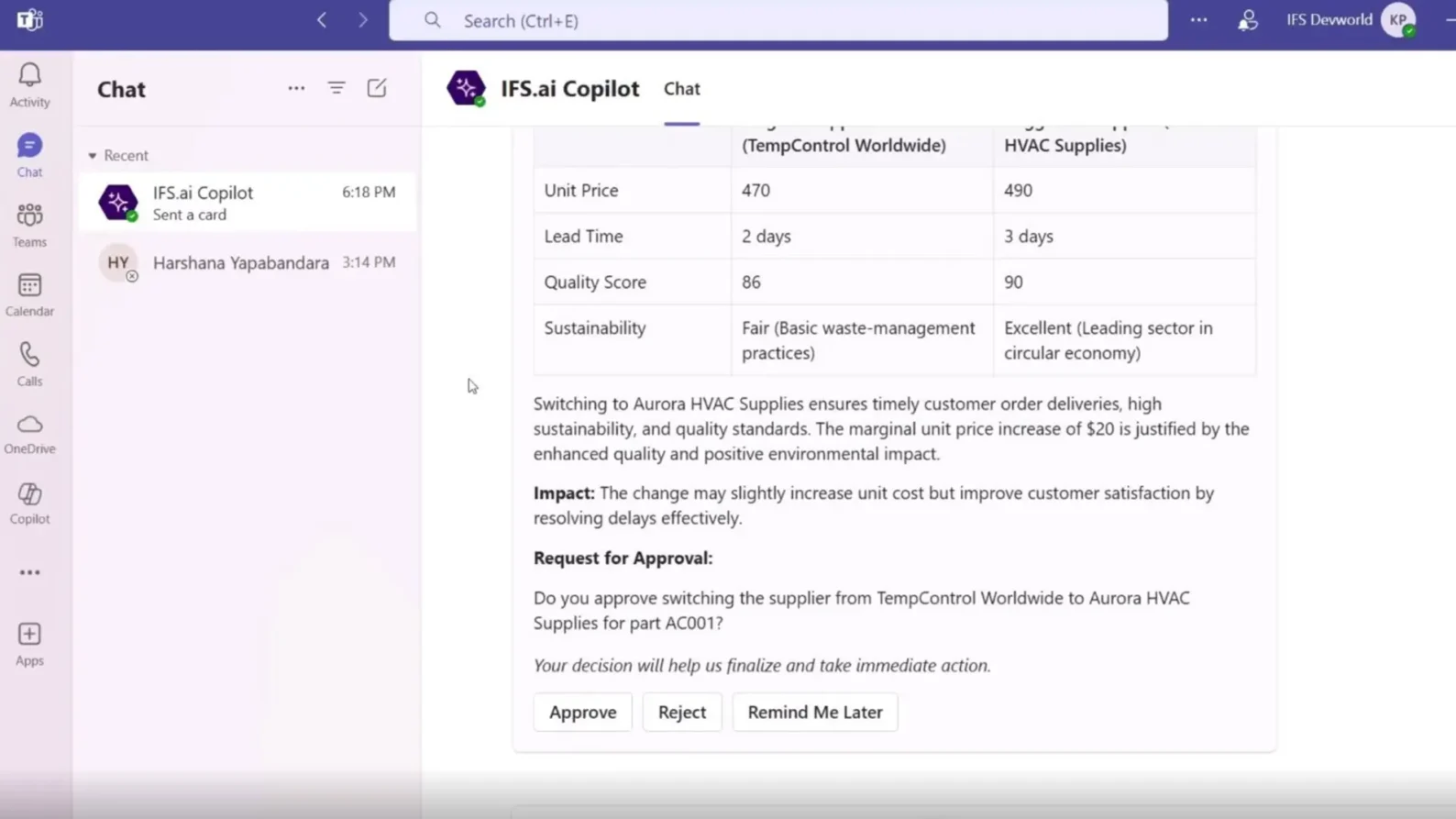Go back using the back arrow

click(322, 20)
